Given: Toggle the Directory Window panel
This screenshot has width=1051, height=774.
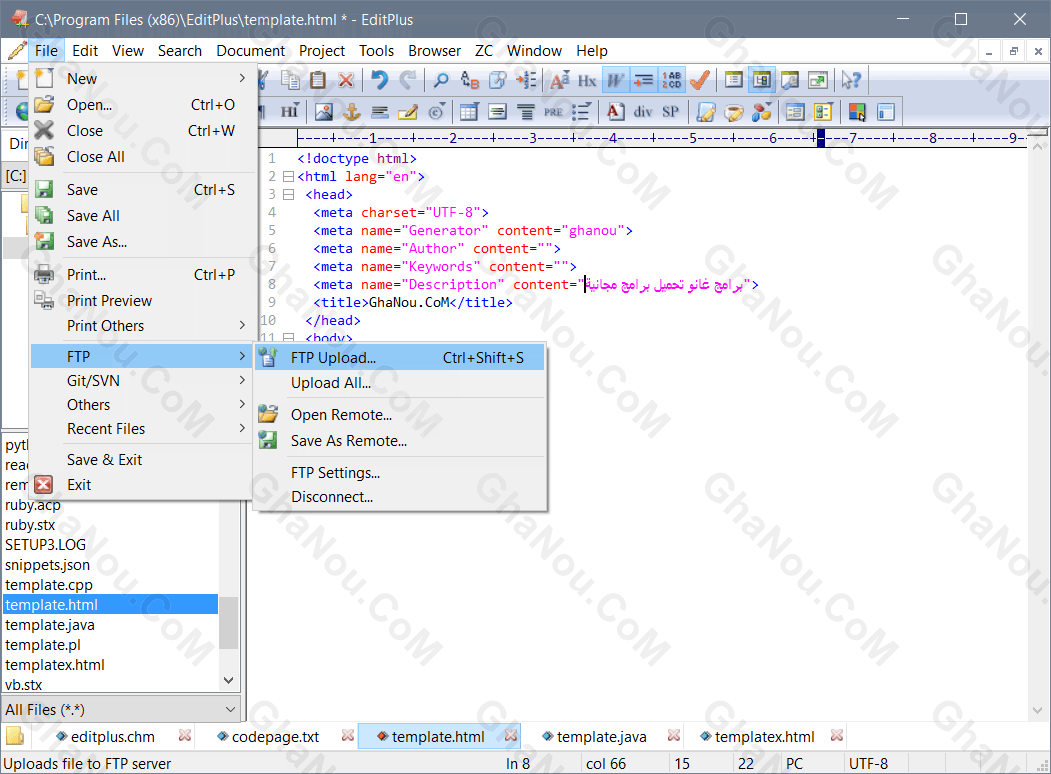Looking at the screenshot, I should (x=761, y=80).
